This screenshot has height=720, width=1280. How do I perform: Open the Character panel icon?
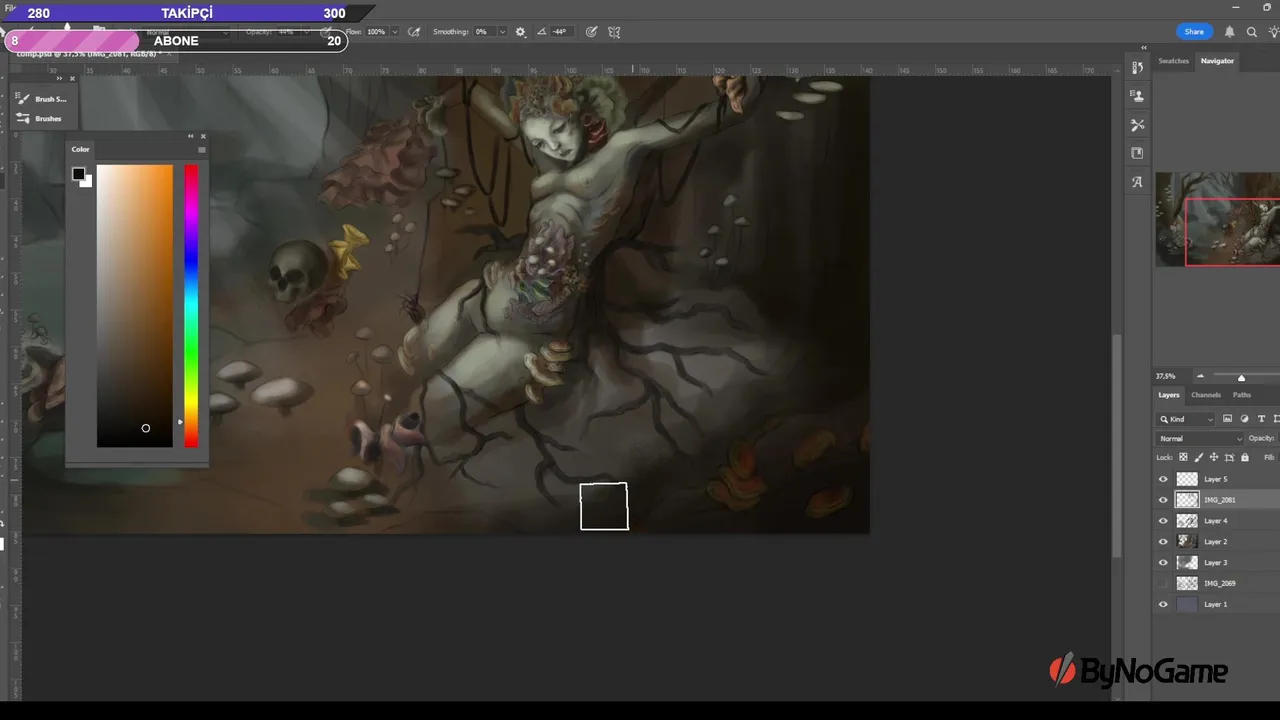click(x=1137, y=182)
